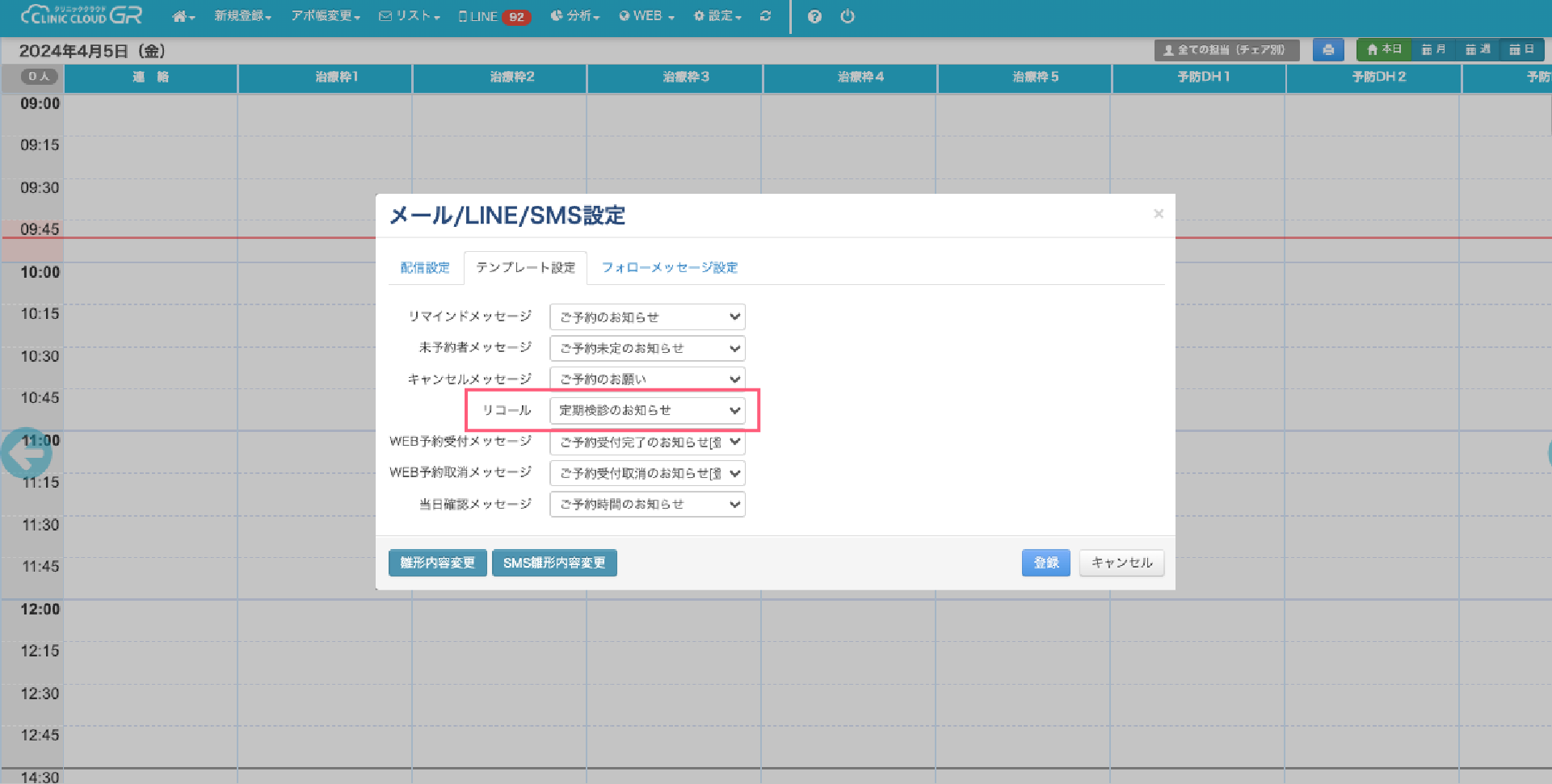Open the 設定 menu in the top bar
The image size is (1552, 784).
[x=717, y=16]
